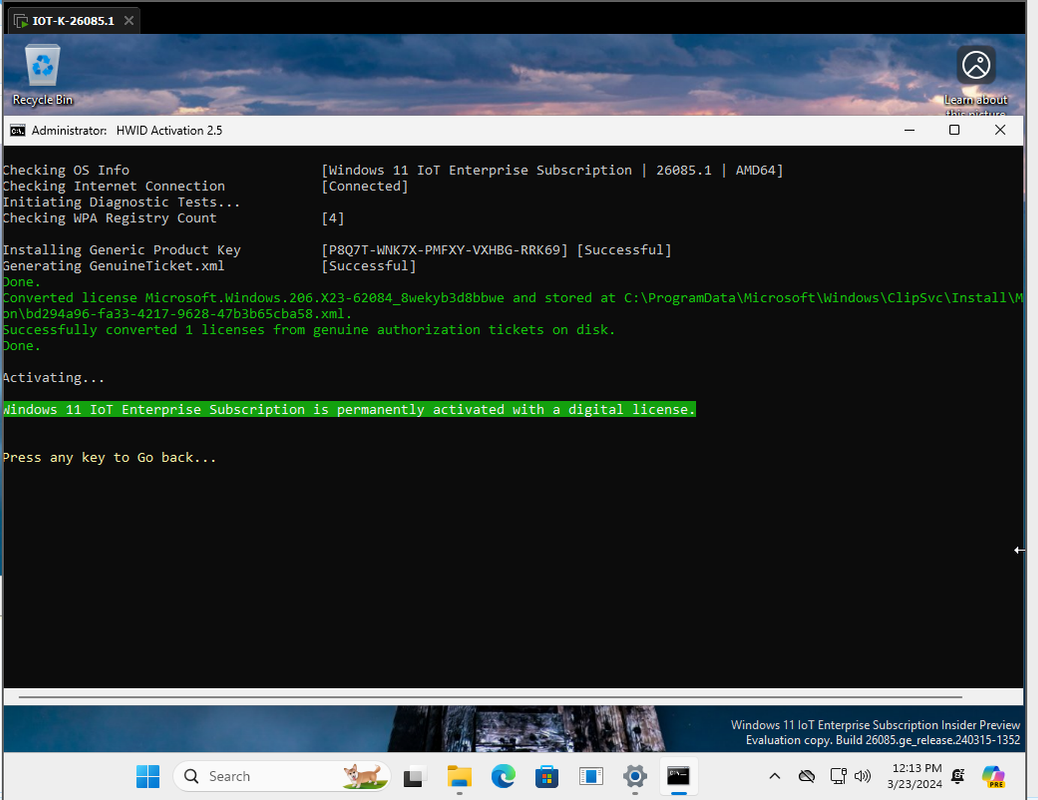Open the network status tray icon
The height and width of the screenshot is (800, 1038).
click(838, 776)
